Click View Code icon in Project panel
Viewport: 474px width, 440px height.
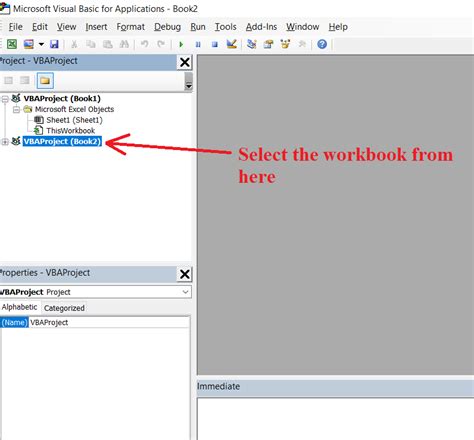(9, 80)
